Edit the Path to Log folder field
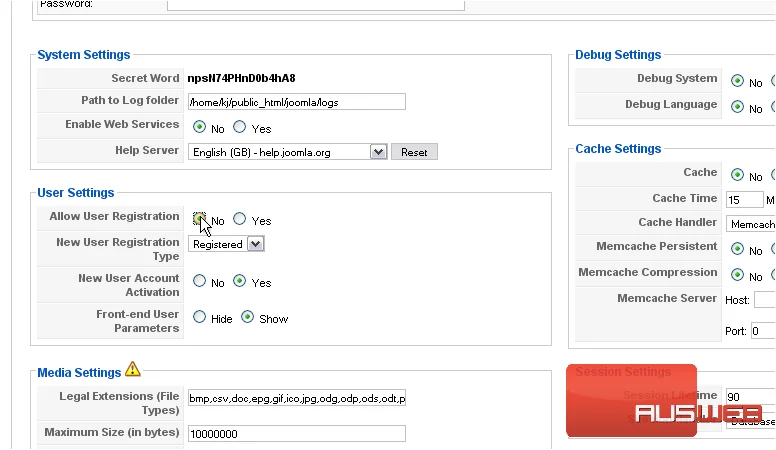The width and height of the screenshot is (776, 450). click(x=296, y=102)
